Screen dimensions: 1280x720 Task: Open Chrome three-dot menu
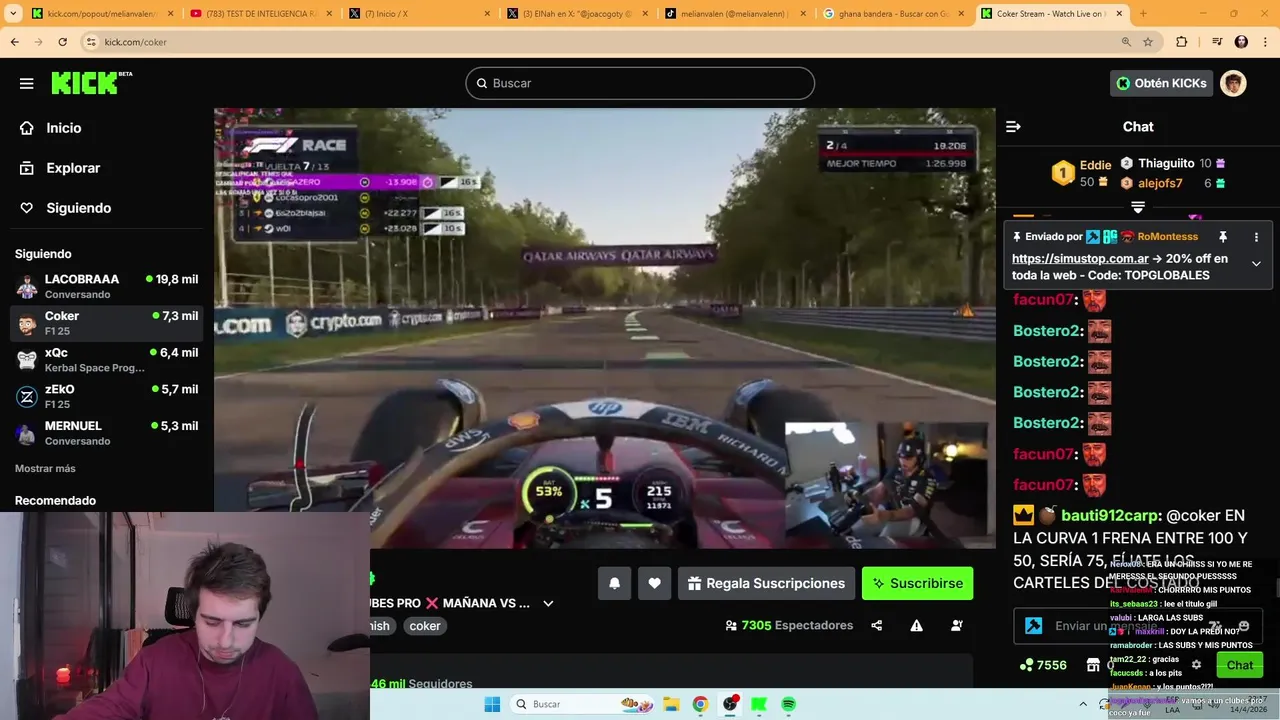point(1264,42)
